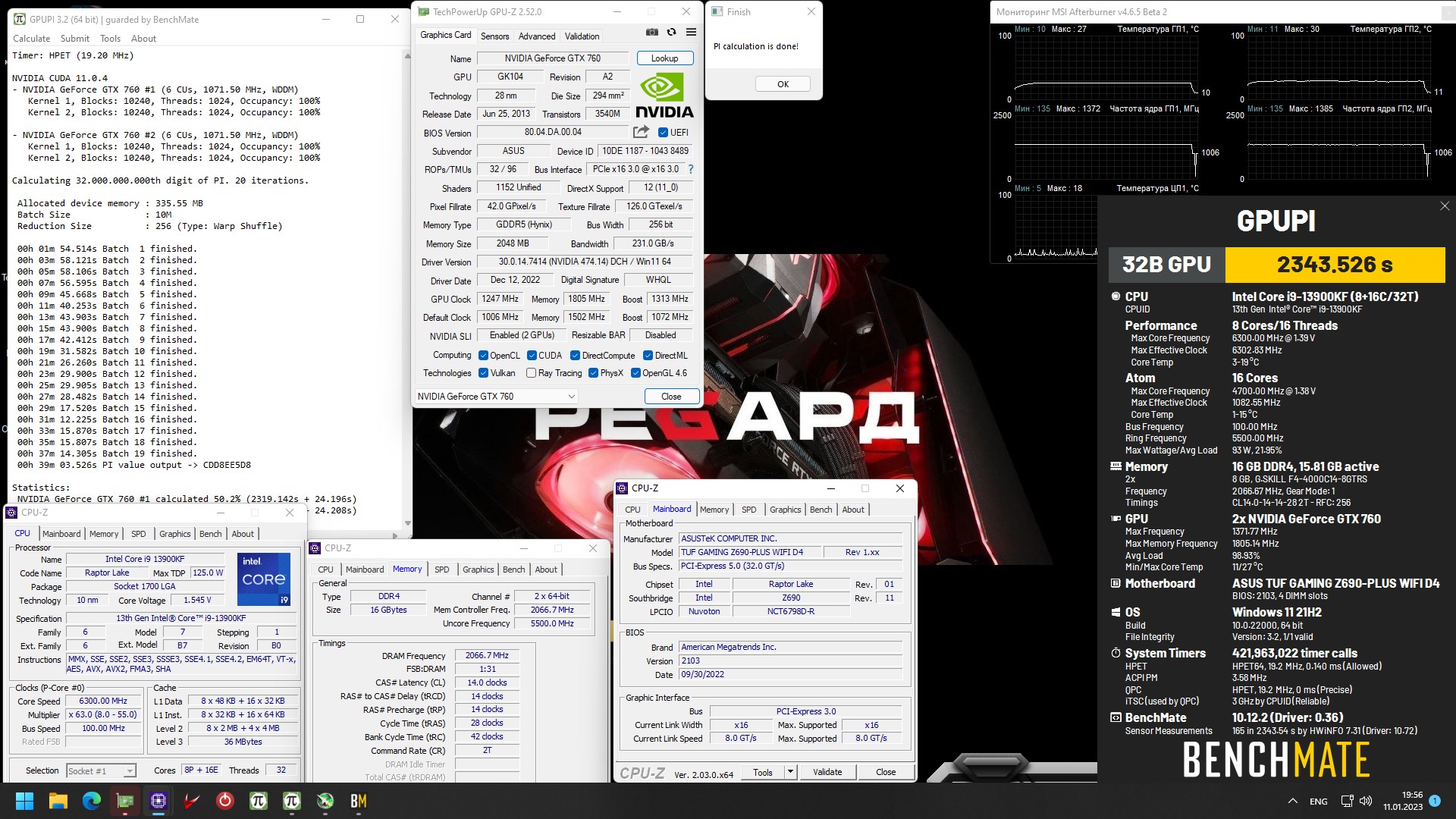Open the Advanced tab in GPU-Z
The image size is (1456, 819).
pyautogui.click(x=537, y=36)
